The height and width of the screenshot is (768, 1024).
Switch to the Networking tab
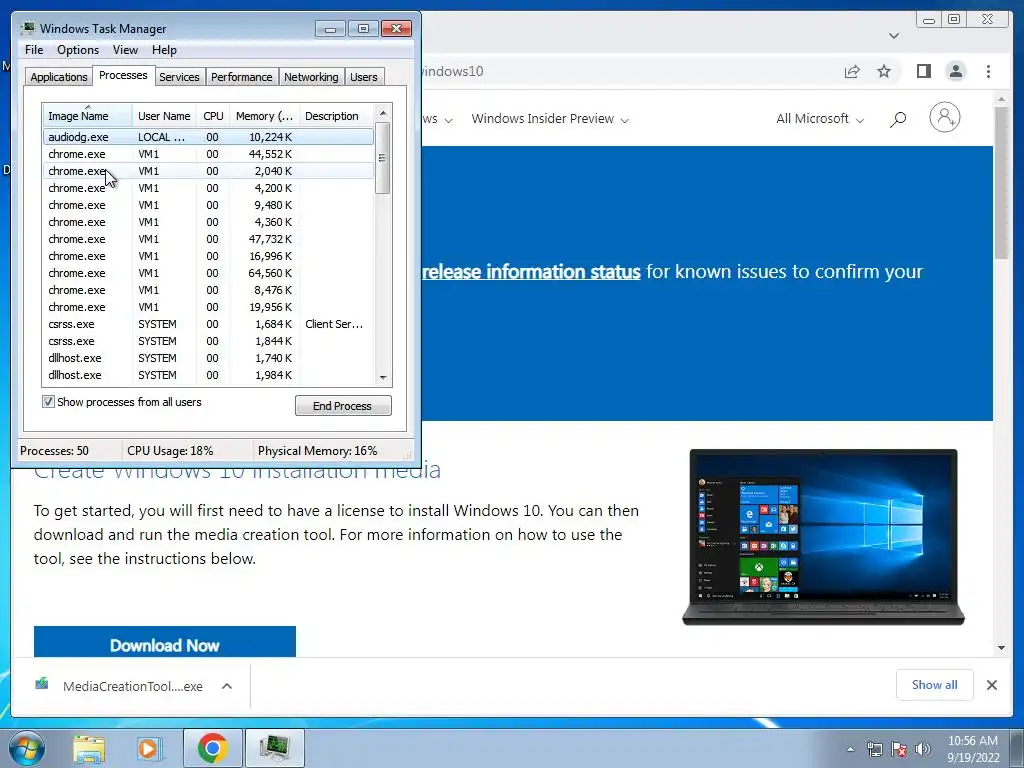coord(311,77)
